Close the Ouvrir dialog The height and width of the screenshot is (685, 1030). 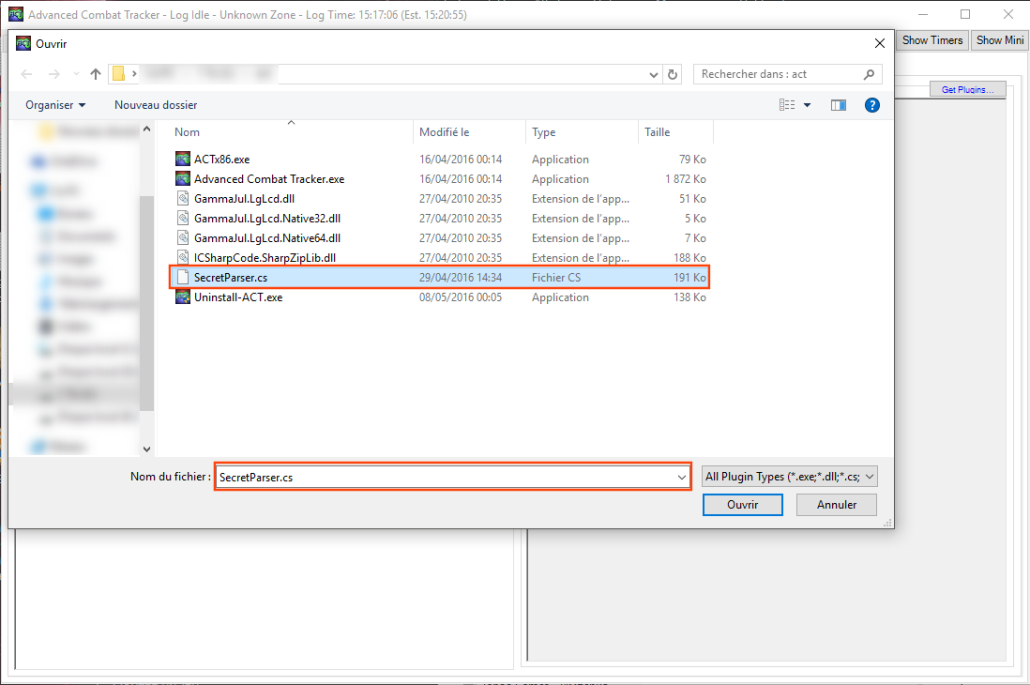(x=880, y=43)
